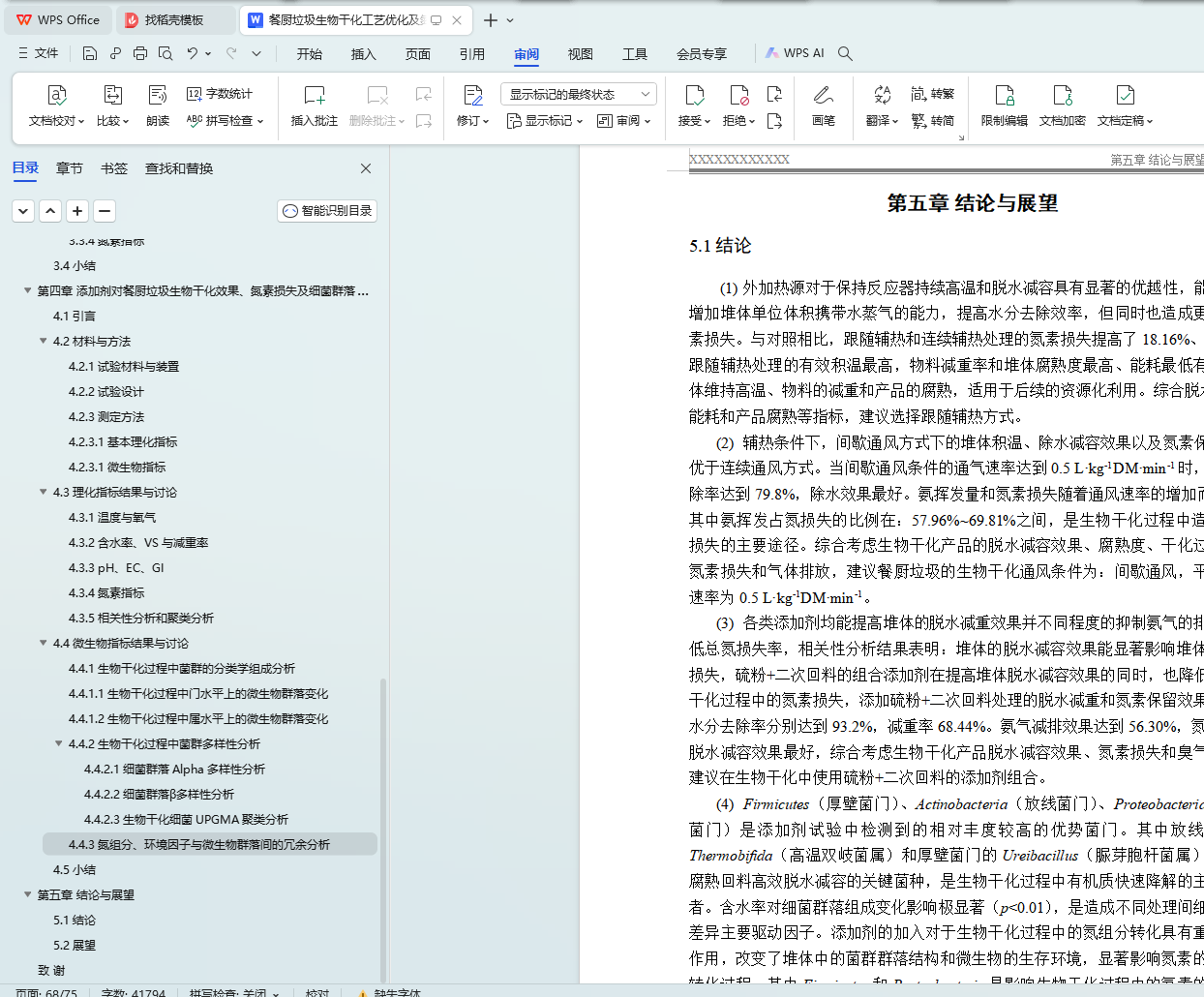Switch to the 引用 ribbon tab
Viewport: 1204px width, 997px height.
pos(472,54)
